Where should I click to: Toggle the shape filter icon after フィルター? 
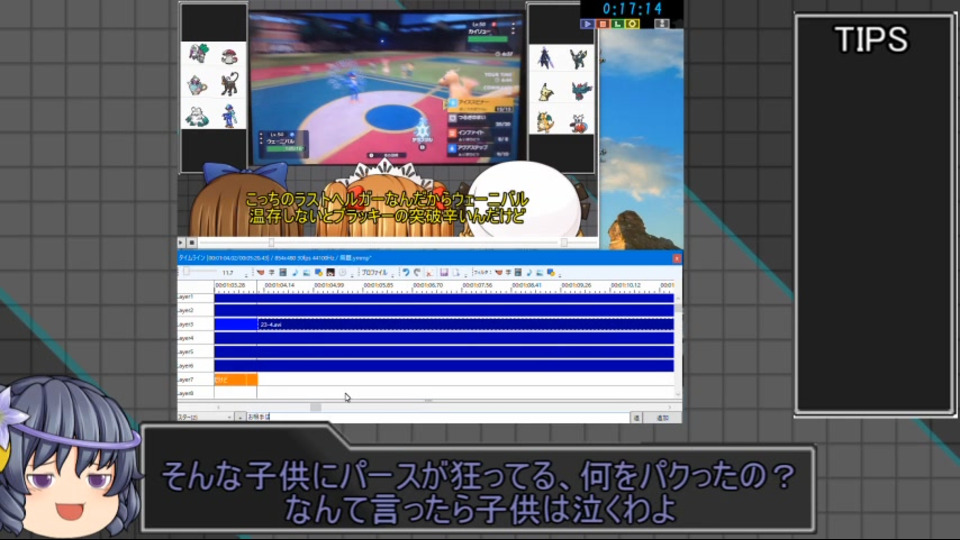coord(550,272)
